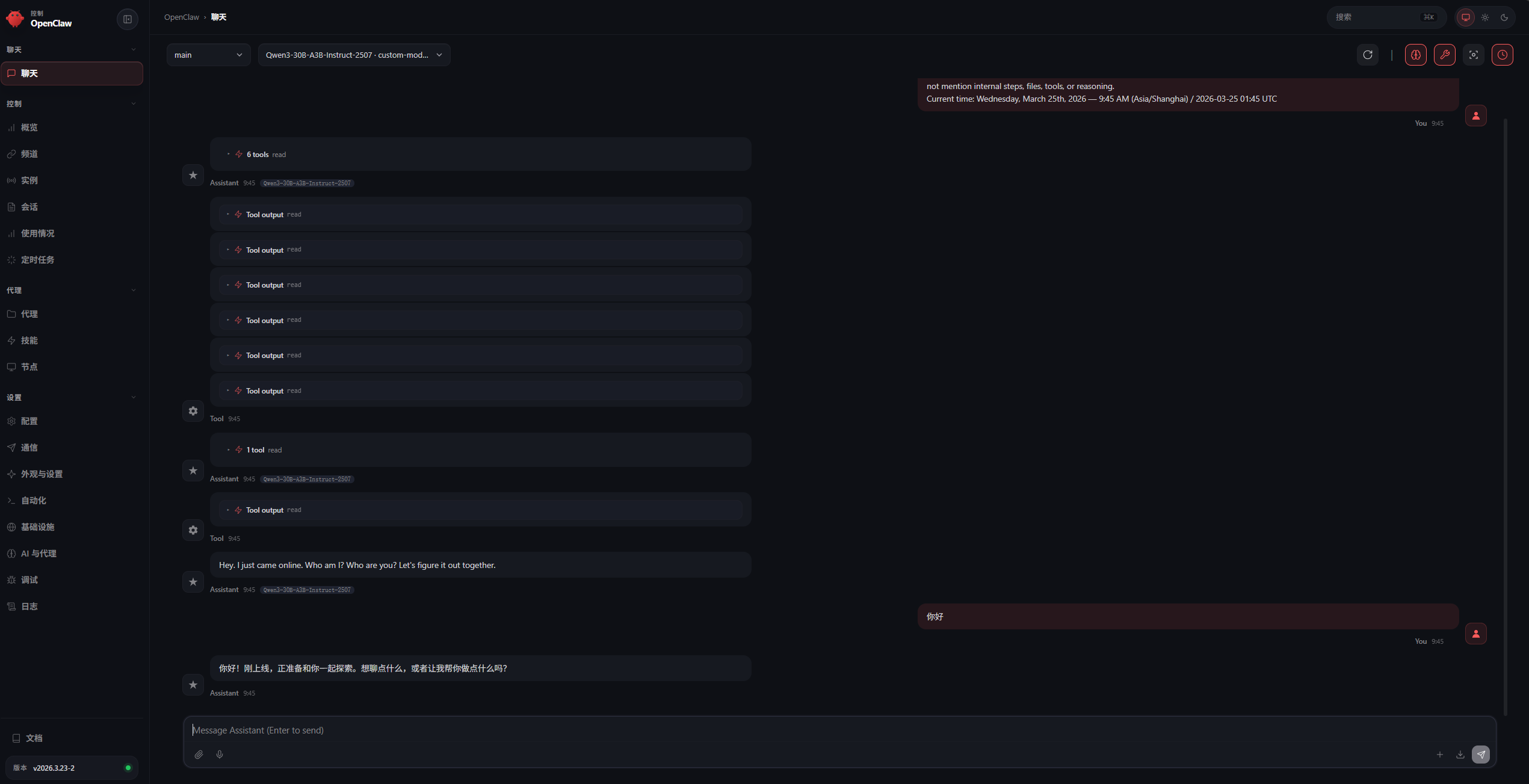Click the microphone voice input icon

220,755
